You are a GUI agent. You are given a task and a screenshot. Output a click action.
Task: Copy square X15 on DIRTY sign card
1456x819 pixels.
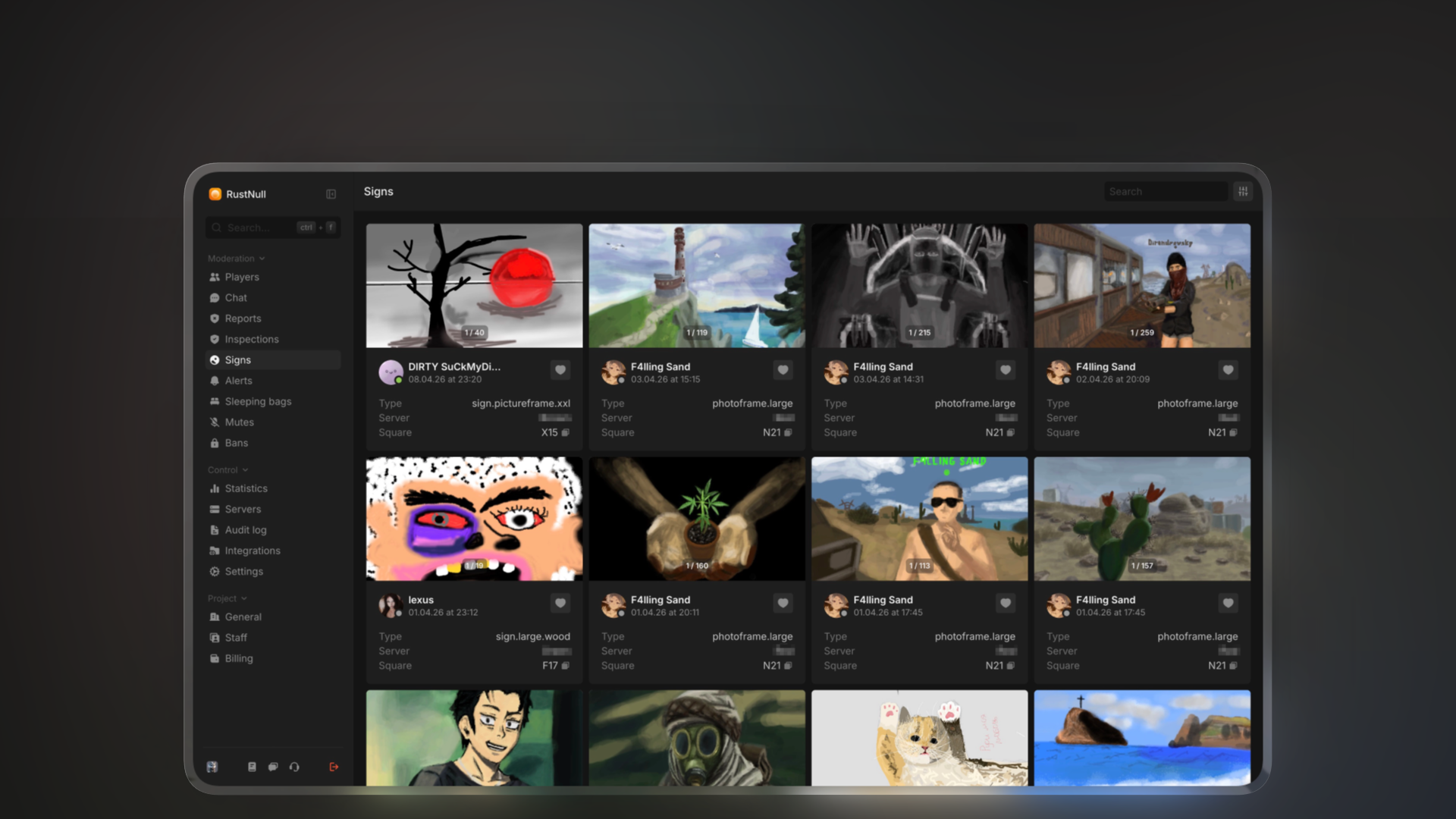[x=566, y=433]
